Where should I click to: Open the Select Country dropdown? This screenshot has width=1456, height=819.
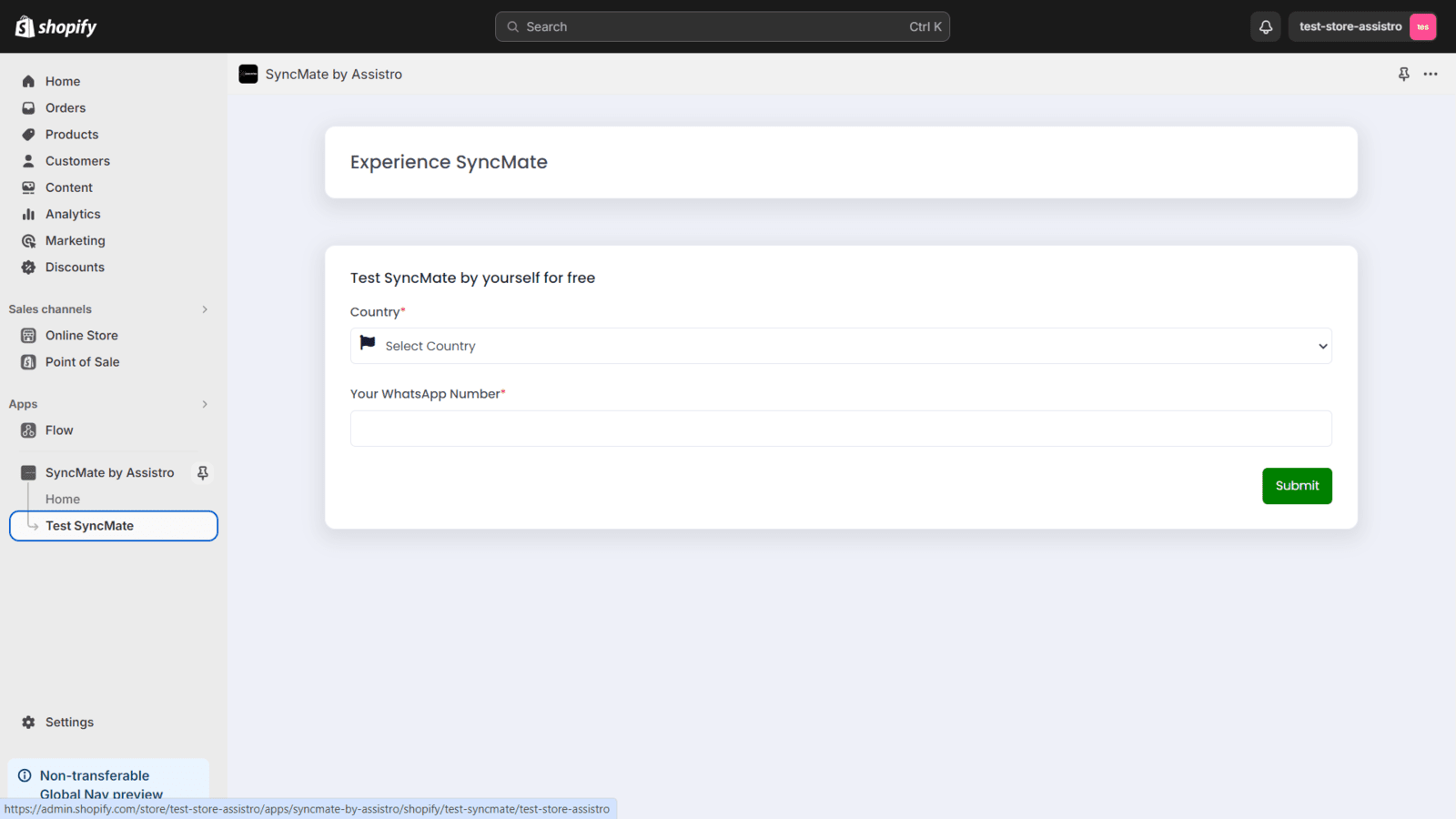tap(841, 346)
